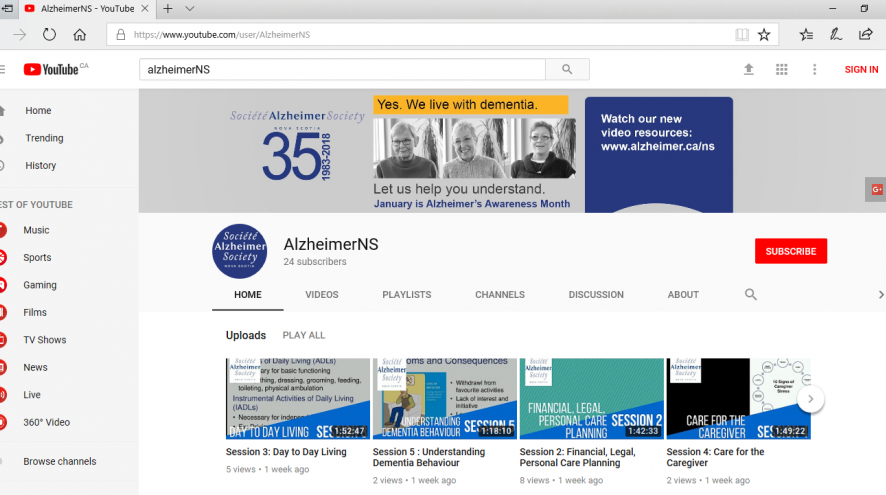Viewport: 886px width, 495px height.
Task: Click the search magnifier button
Action: pyautogui.click(x=567, y=70)
